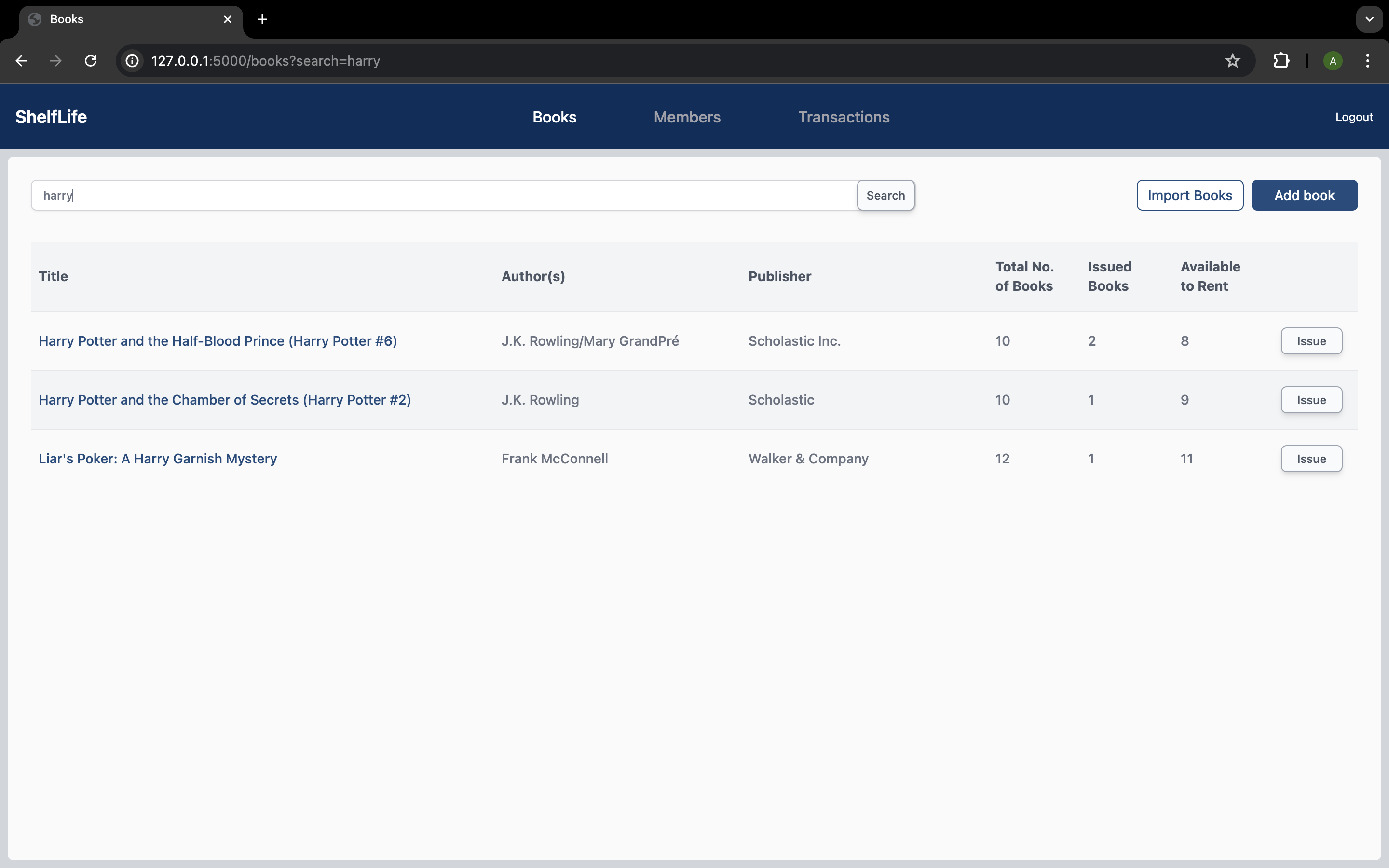This screenshot has width=1389, height=868.
Task: Go to ShelfLife home logo
Action: [51, 117]
